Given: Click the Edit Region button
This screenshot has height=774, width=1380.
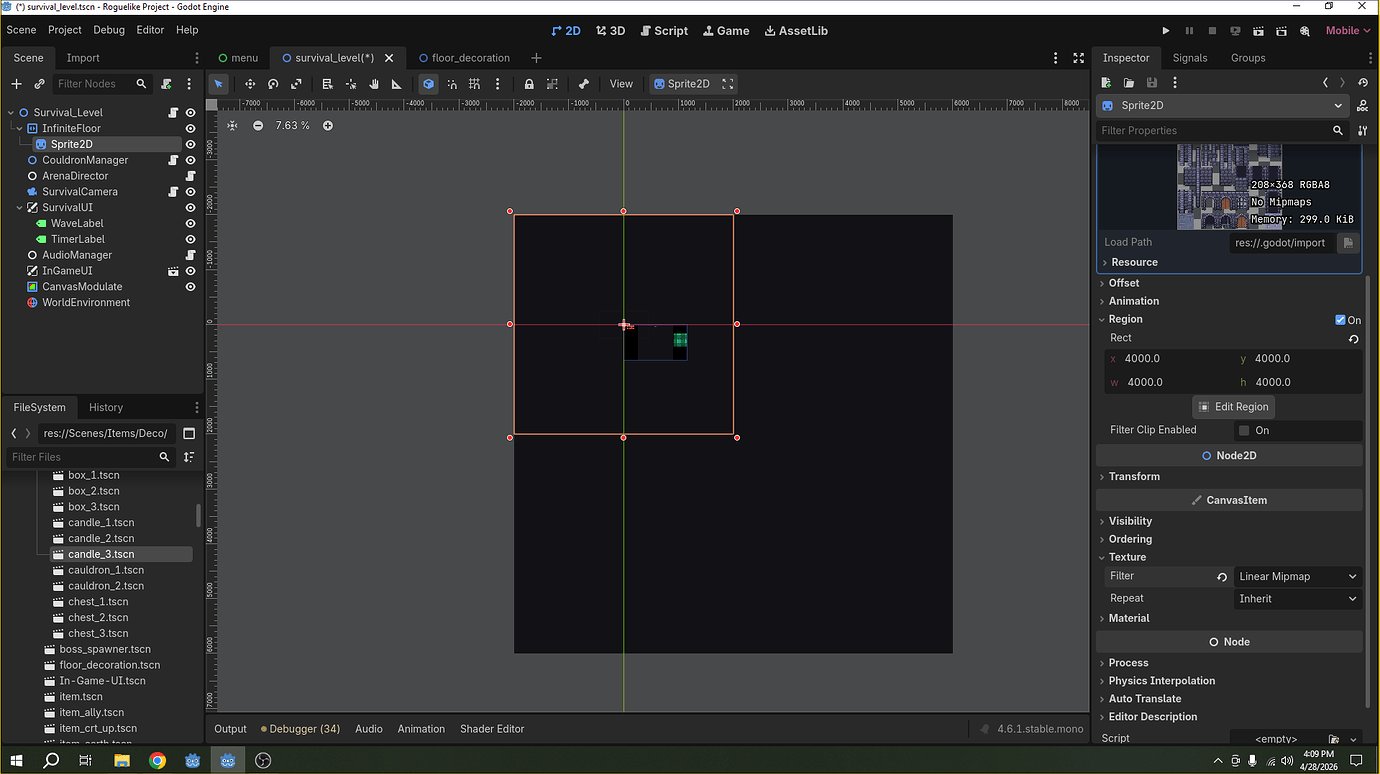Looking at the screenshot, I should coord(1233,407).
